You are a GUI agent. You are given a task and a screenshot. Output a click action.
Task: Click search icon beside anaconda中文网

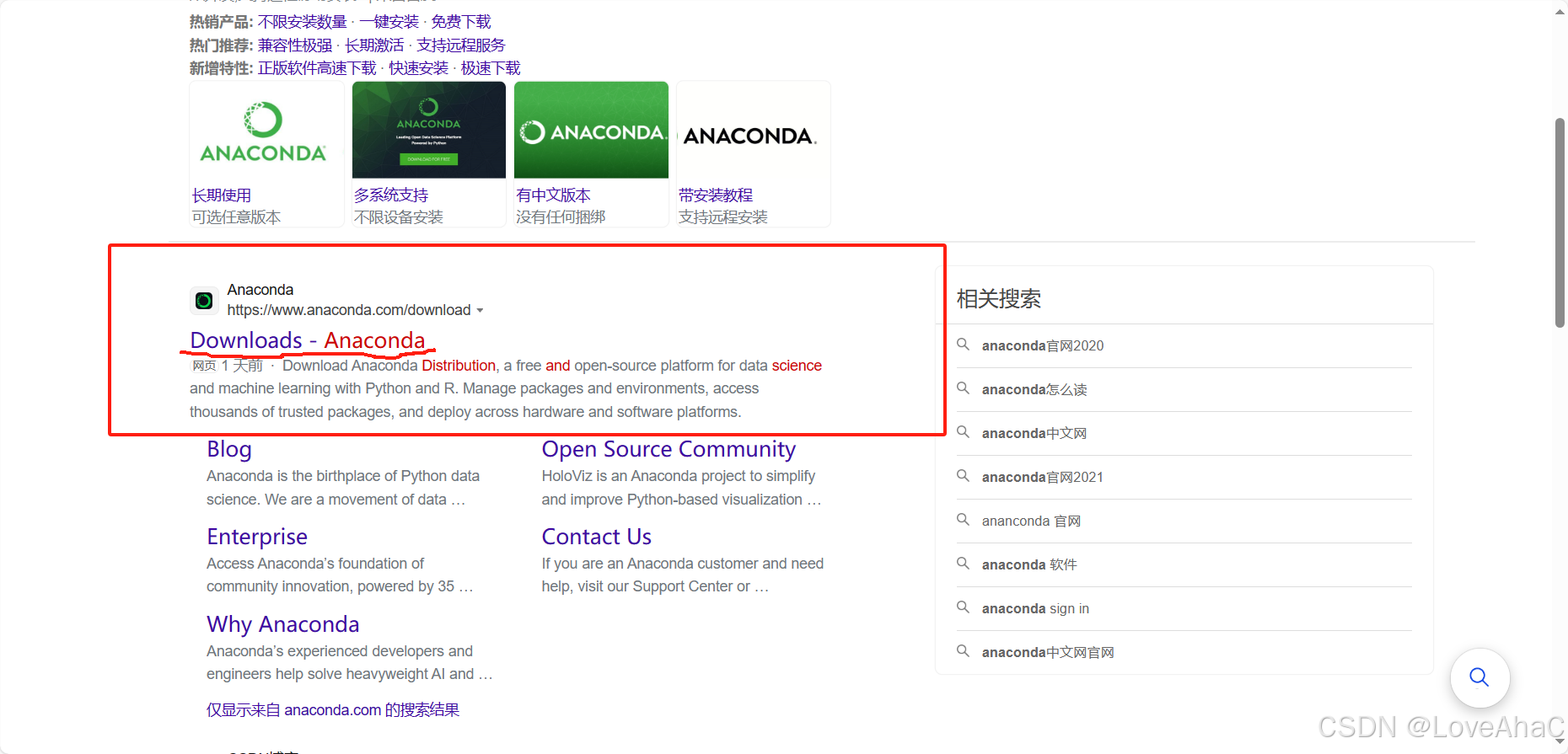coord(963,432)
